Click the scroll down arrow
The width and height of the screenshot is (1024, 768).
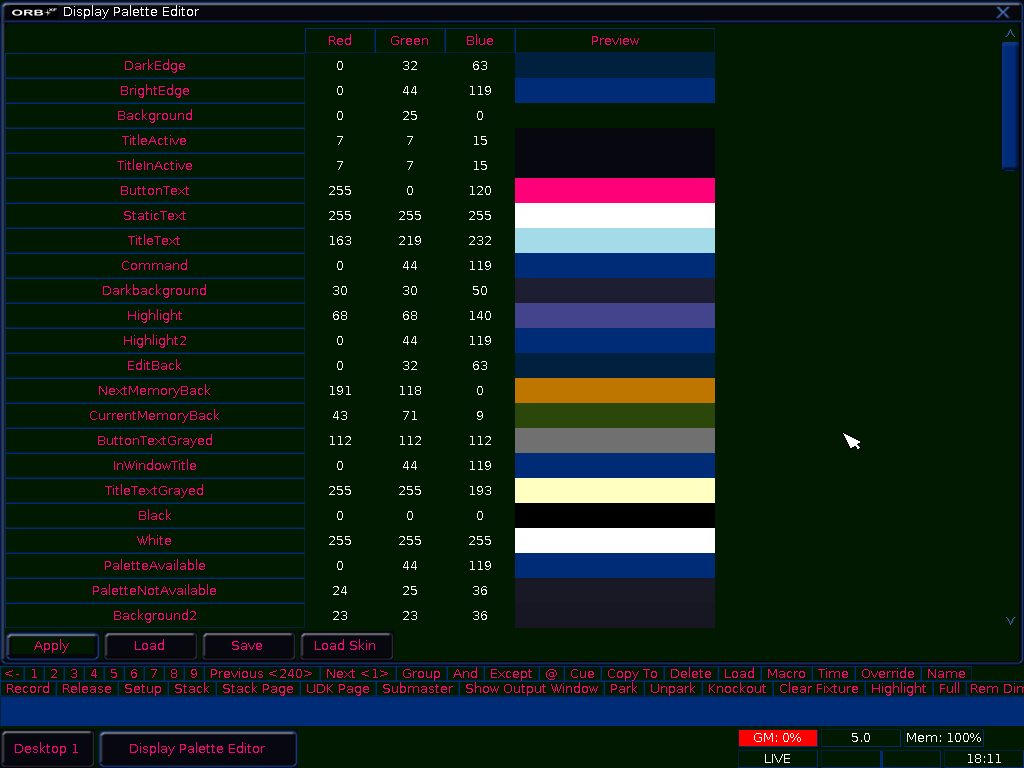(x=1010, y=621)
